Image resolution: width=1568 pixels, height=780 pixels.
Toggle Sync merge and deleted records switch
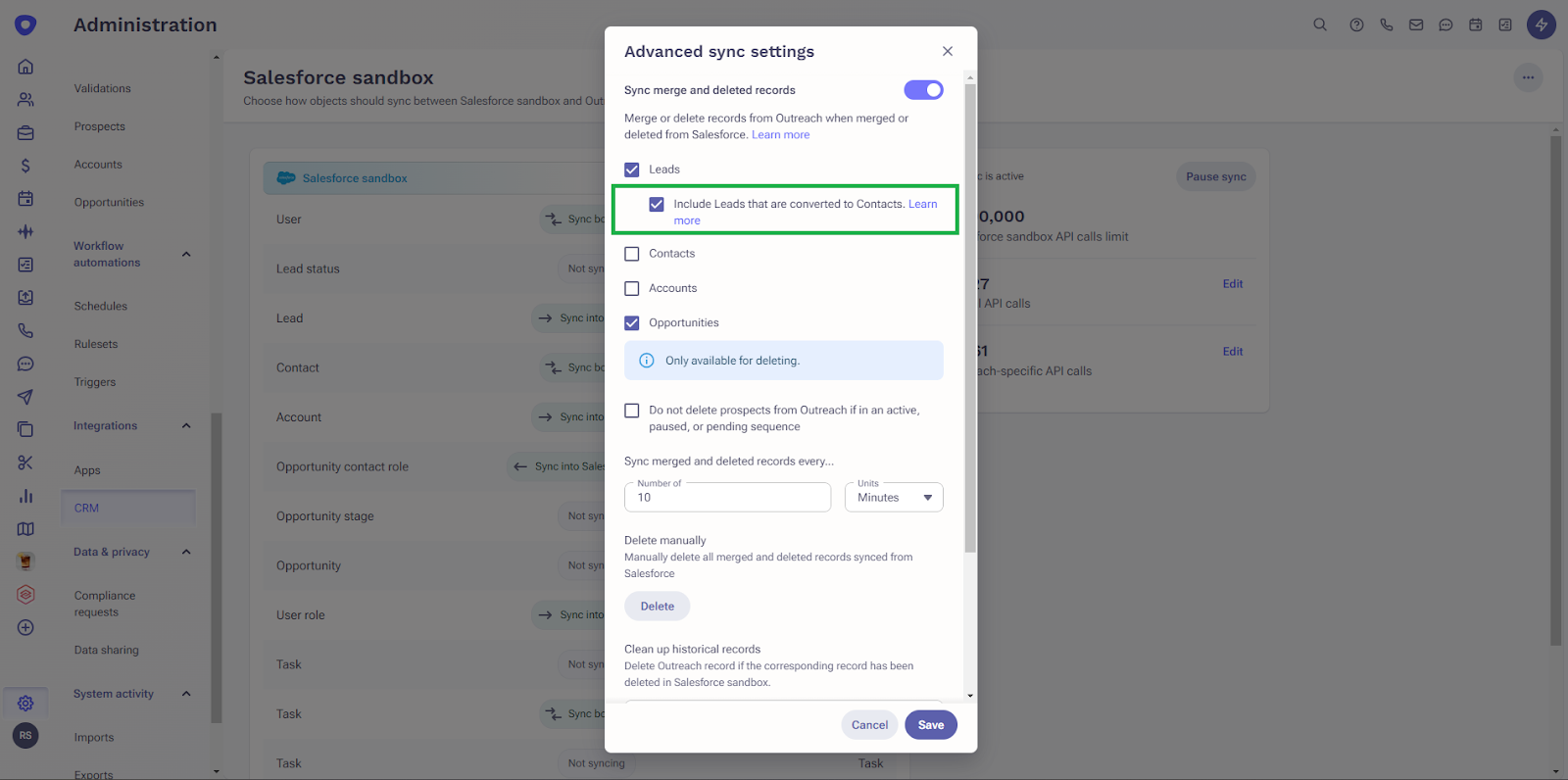coord(923,90)
